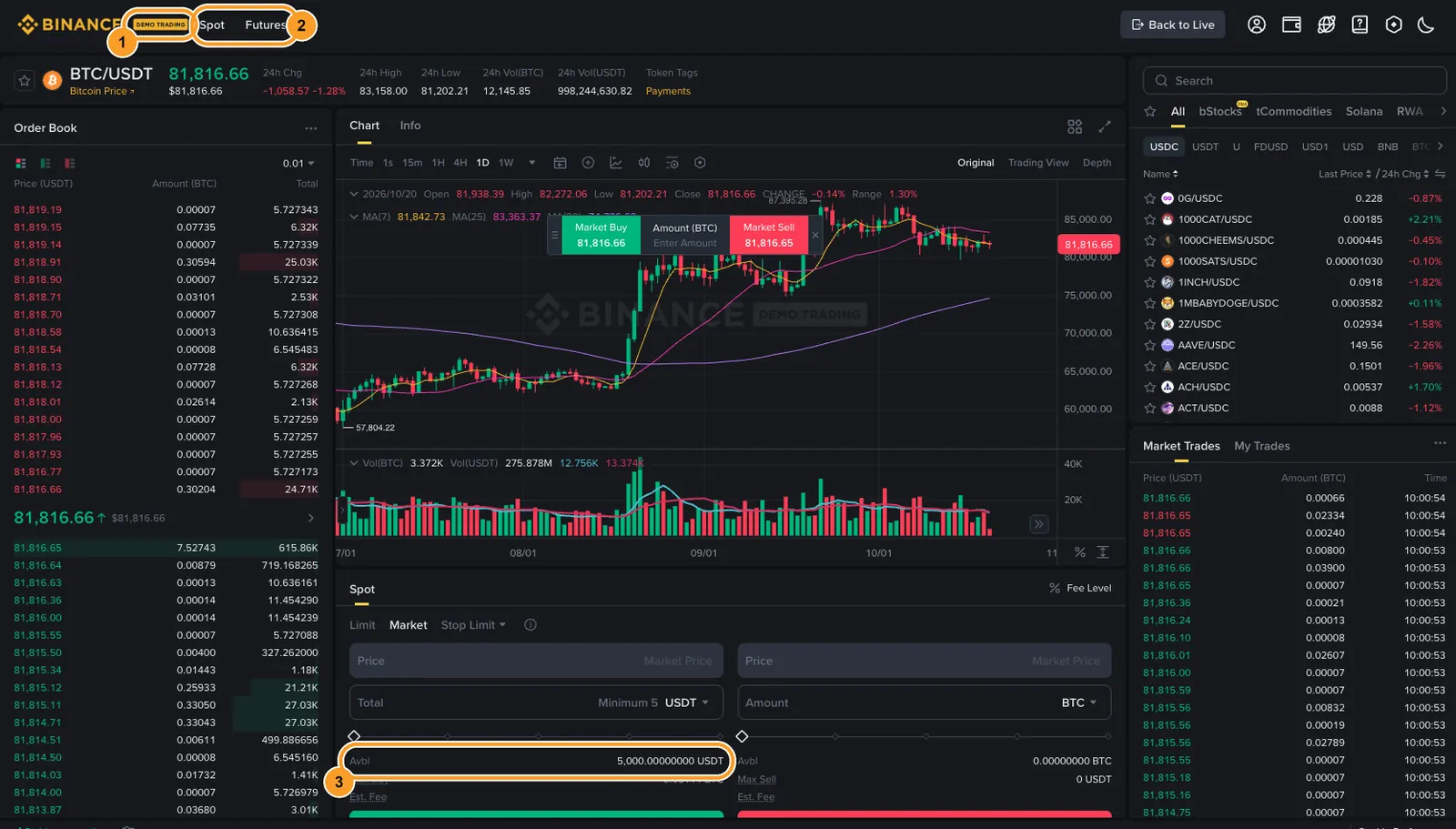The height and width of the screenshot is (829, 1456).
Task: Click Back to Live button
Action: pyautogui.click(x=1172, y=25)
